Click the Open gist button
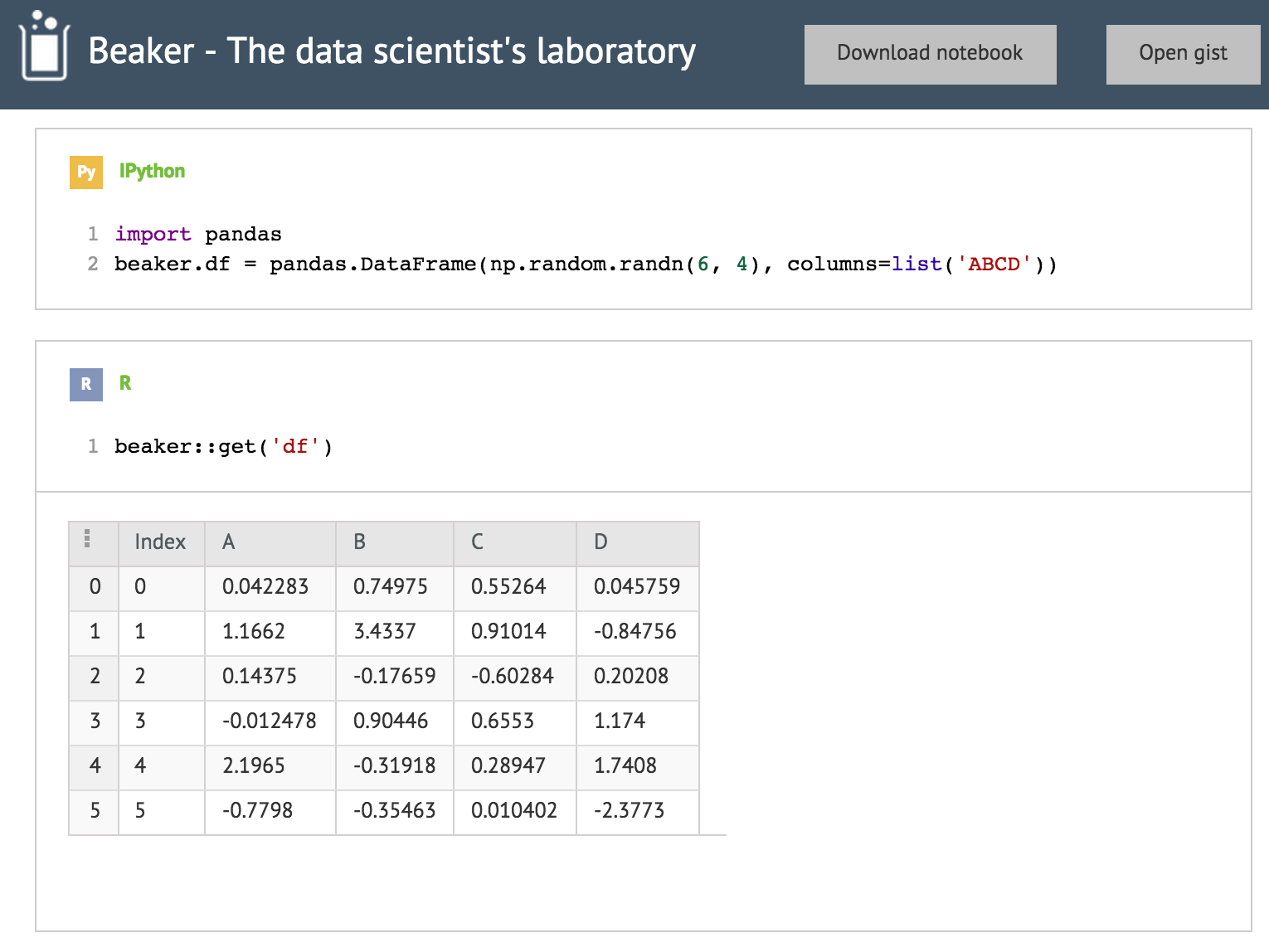 (x=1183, y=53)
